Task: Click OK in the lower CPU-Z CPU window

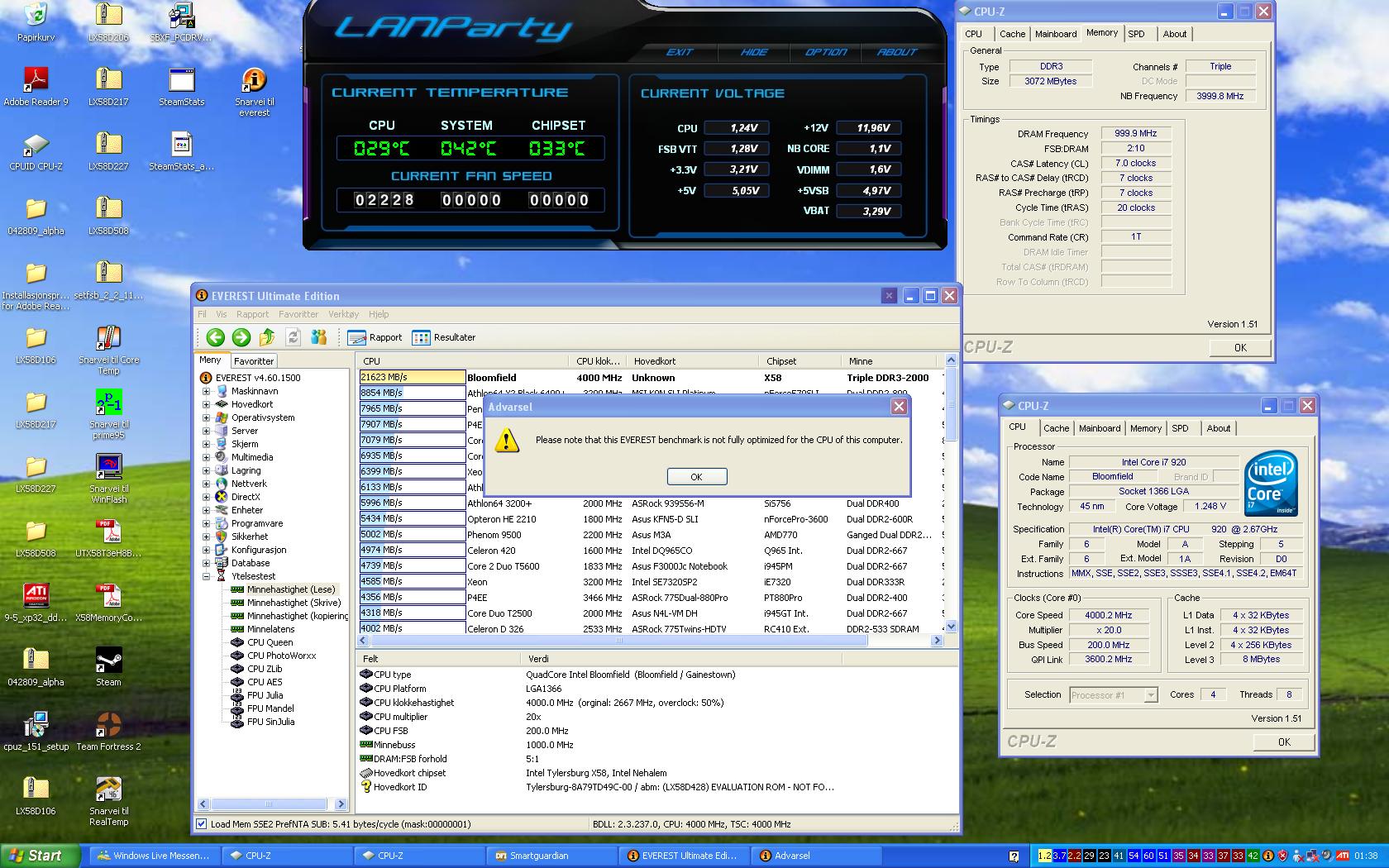Action: [x=1284, y=742]
